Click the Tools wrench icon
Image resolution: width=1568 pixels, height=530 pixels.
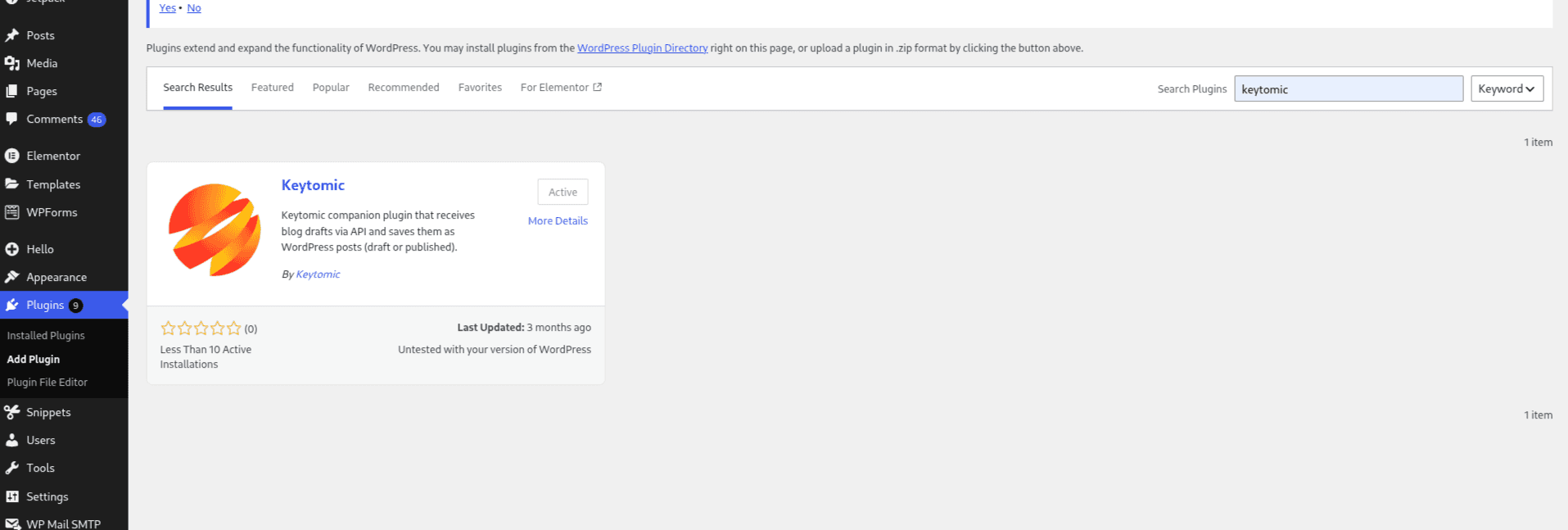pos(12,468)
